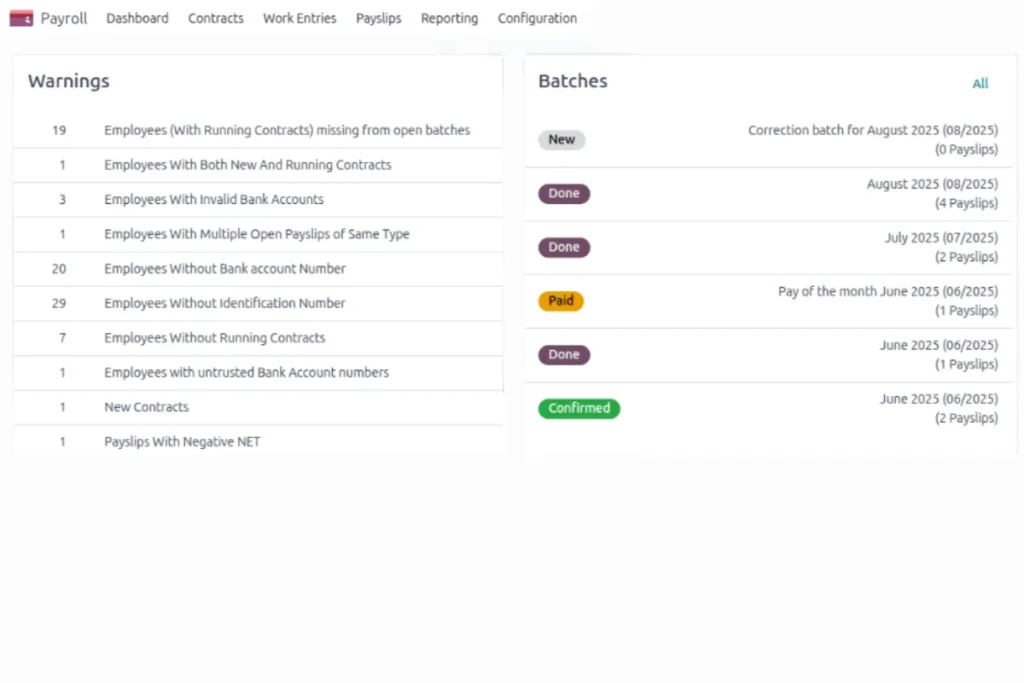This screenshot has height=683, width=1024.
Task: Click count 19 for missing employees
Action: (x=59, y=130)
